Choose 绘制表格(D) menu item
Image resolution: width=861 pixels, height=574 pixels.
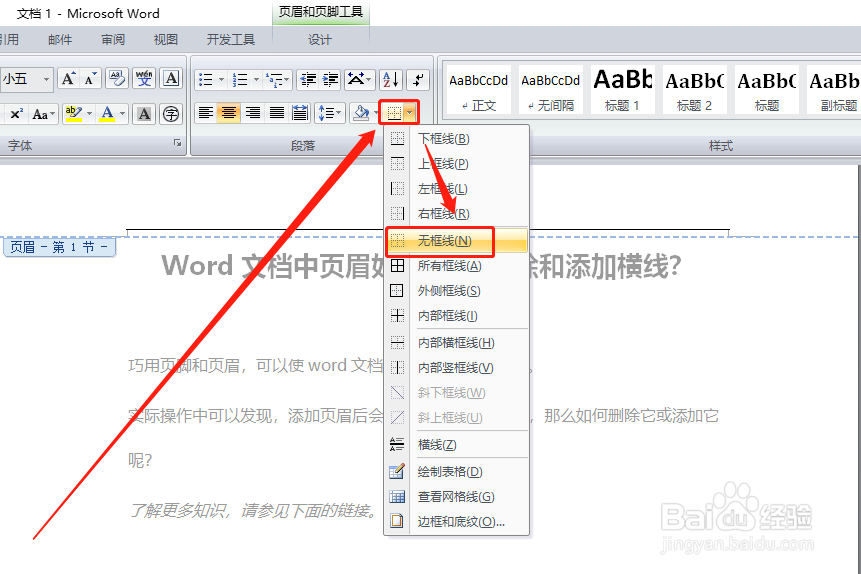click(456, 472)
